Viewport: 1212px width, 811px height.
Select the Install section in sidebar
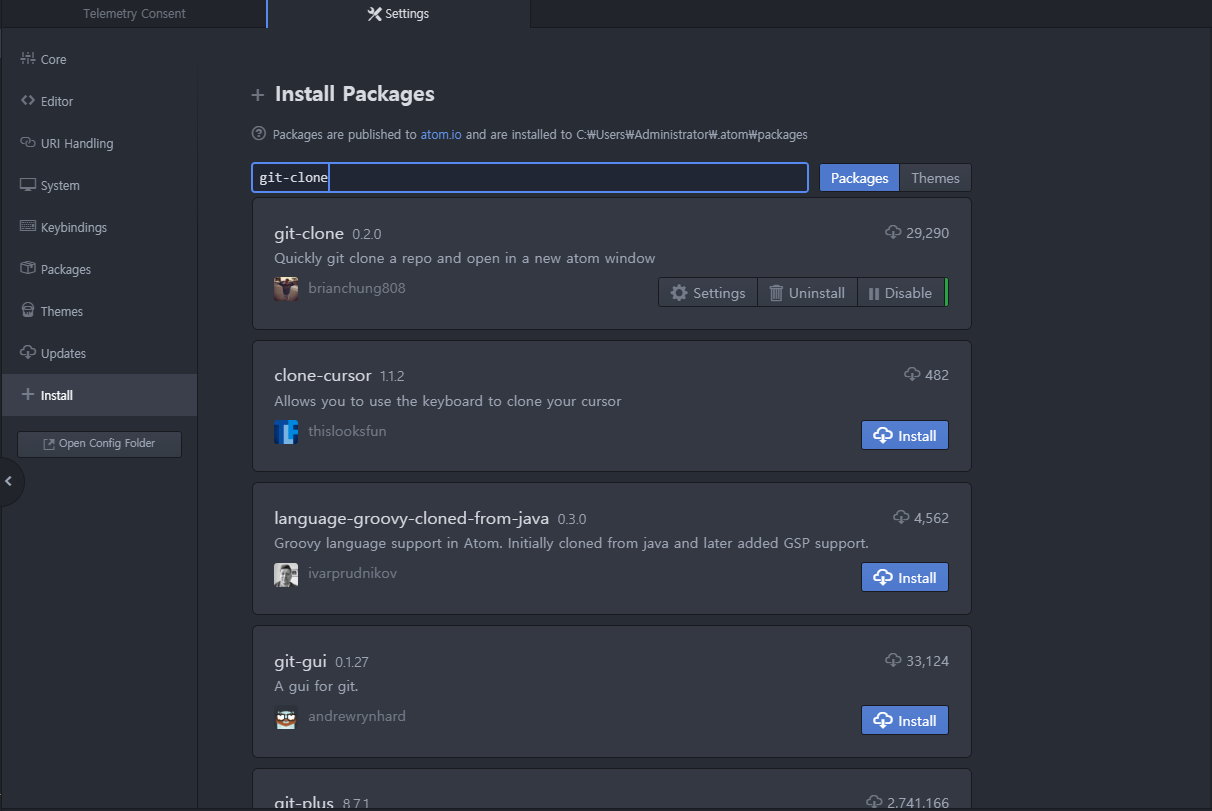tap(99, 395)
